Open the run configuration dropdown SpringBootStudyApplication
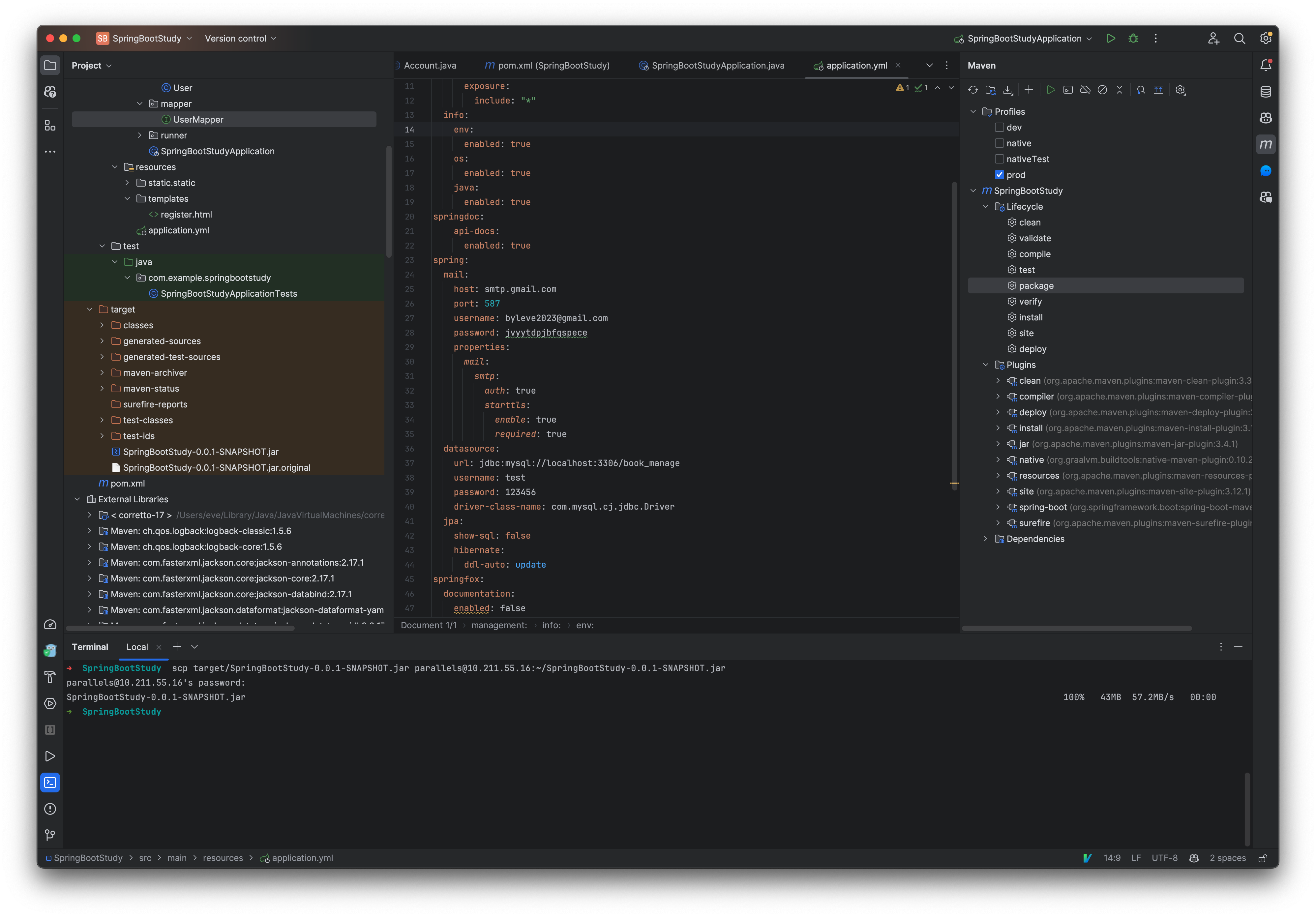The image size is (1316, 917). (1024, 38)
